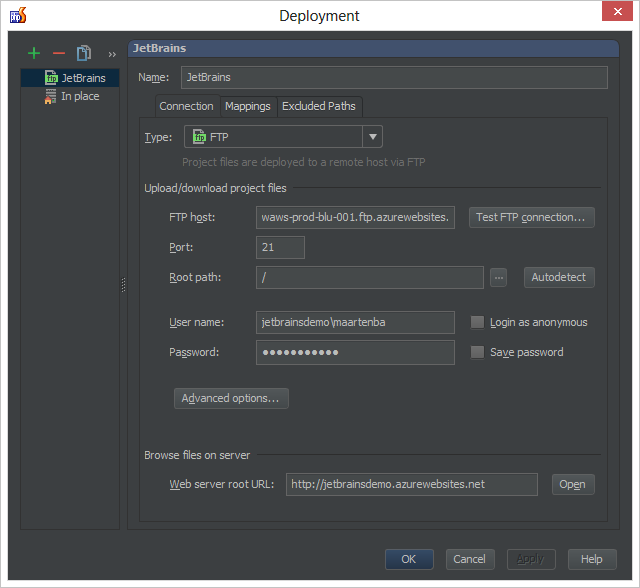The height and width of the screenshot is (588, 640).
Task: Click the In place server icon
Action: 51,97
